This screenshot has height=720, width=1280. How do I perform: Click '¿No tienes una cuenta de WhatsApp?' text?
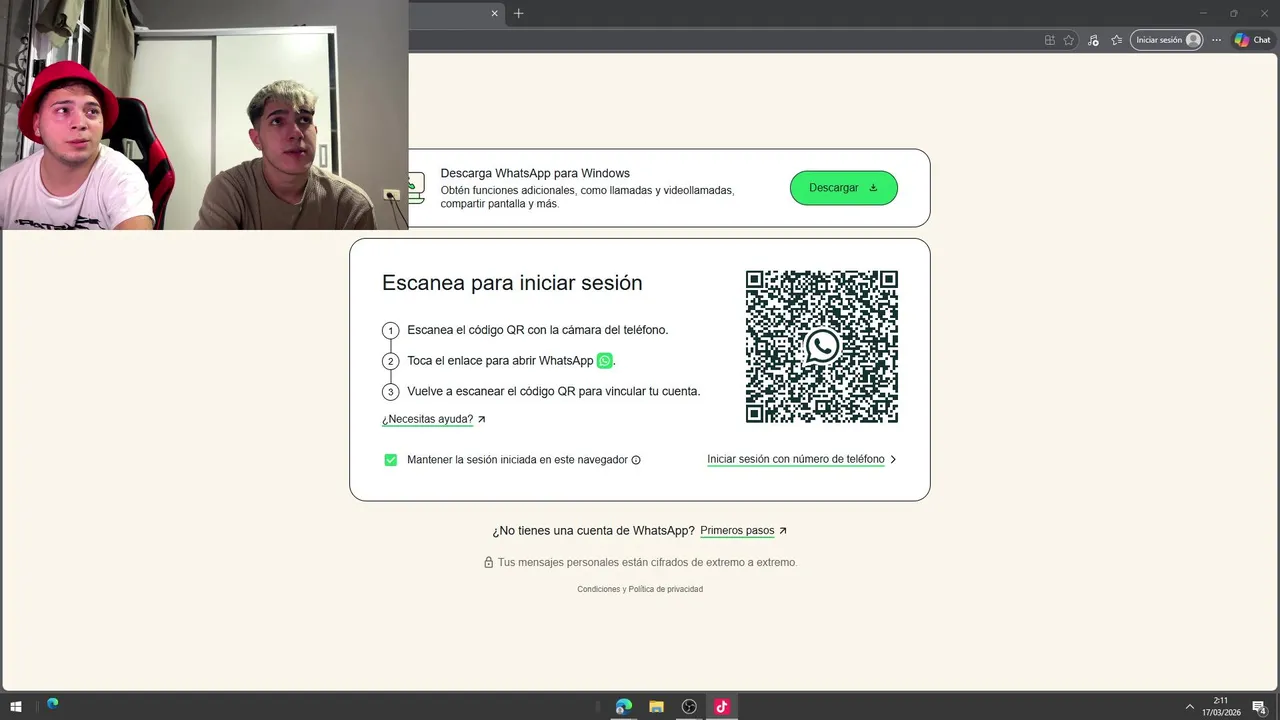pyautogui.click(x=594, y=531)
